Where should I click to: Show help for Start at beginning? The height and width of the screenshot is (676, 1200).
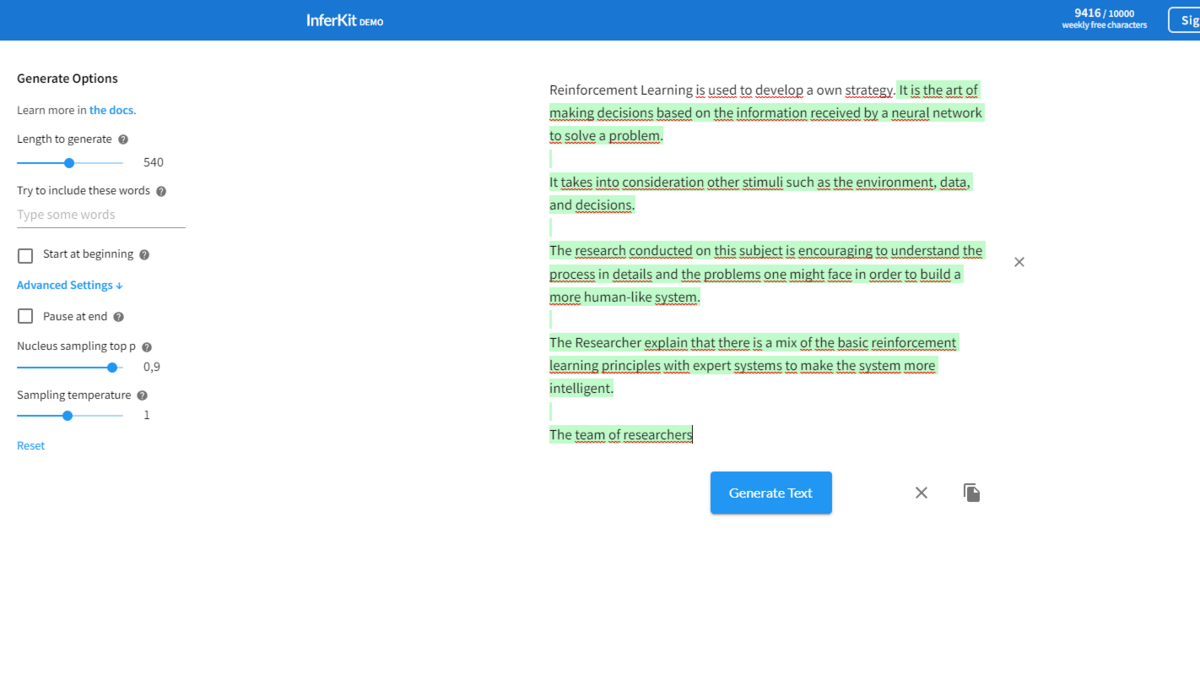144,255
